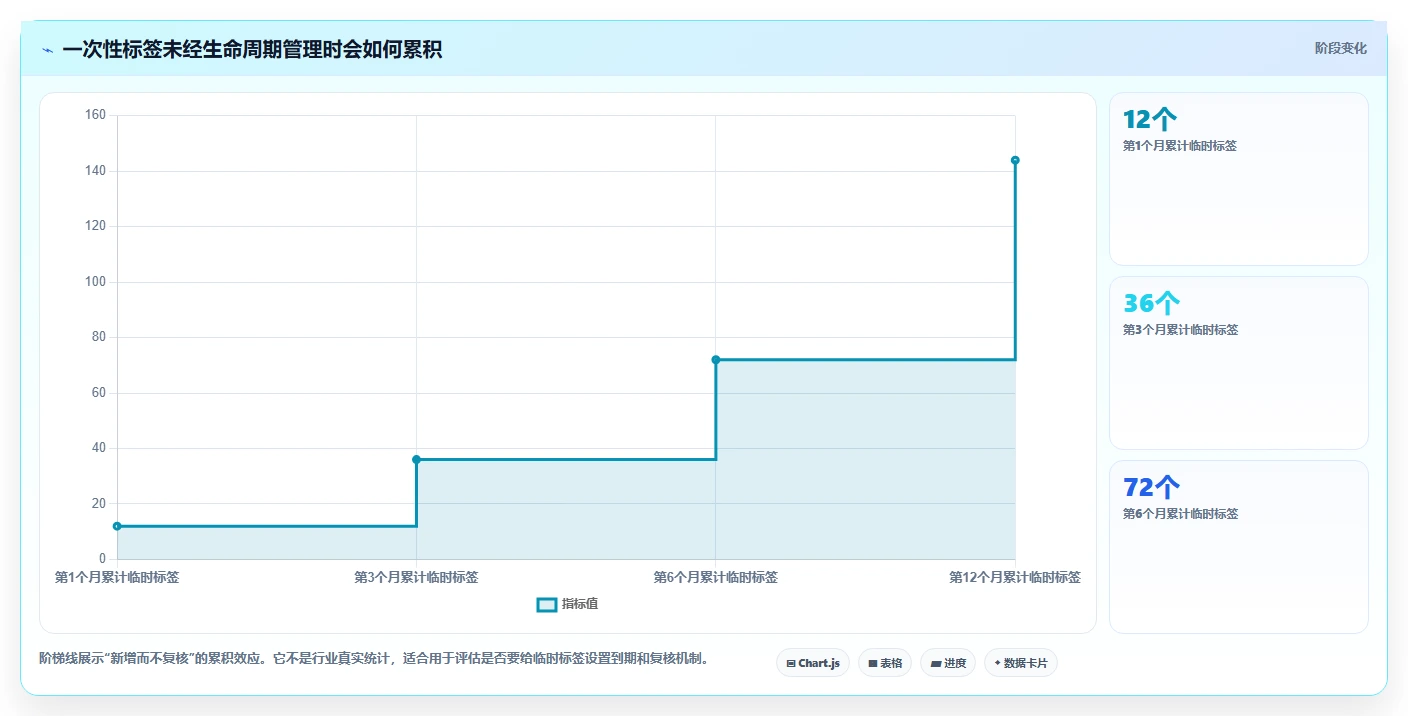Click the data point at value 36
The height and width of the screenshot is (716, 1408).
(416, 459)
